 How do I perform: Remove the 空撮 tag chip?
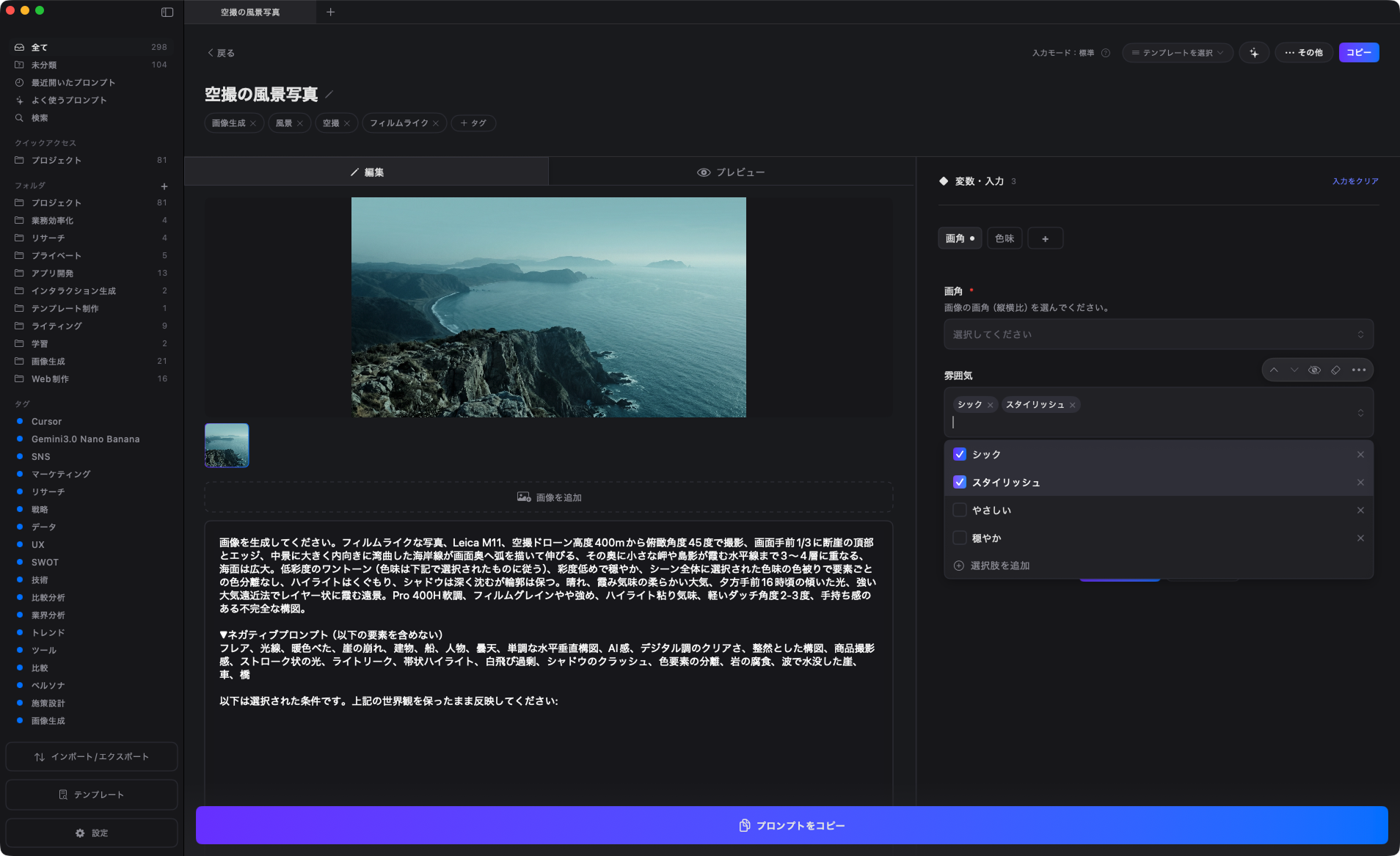[x=347, y=123]
